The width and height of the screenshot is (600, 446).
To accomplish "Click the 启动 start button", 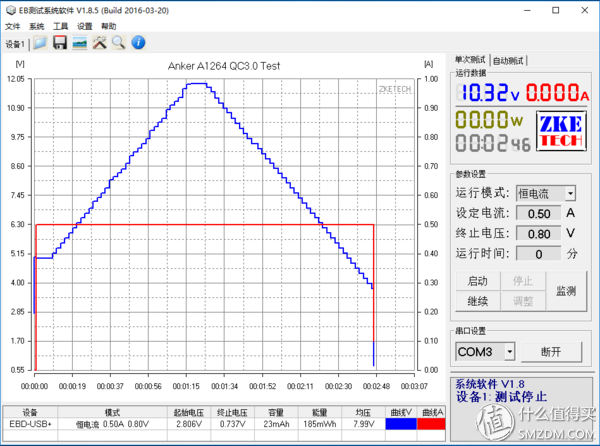I will [478, 281].
